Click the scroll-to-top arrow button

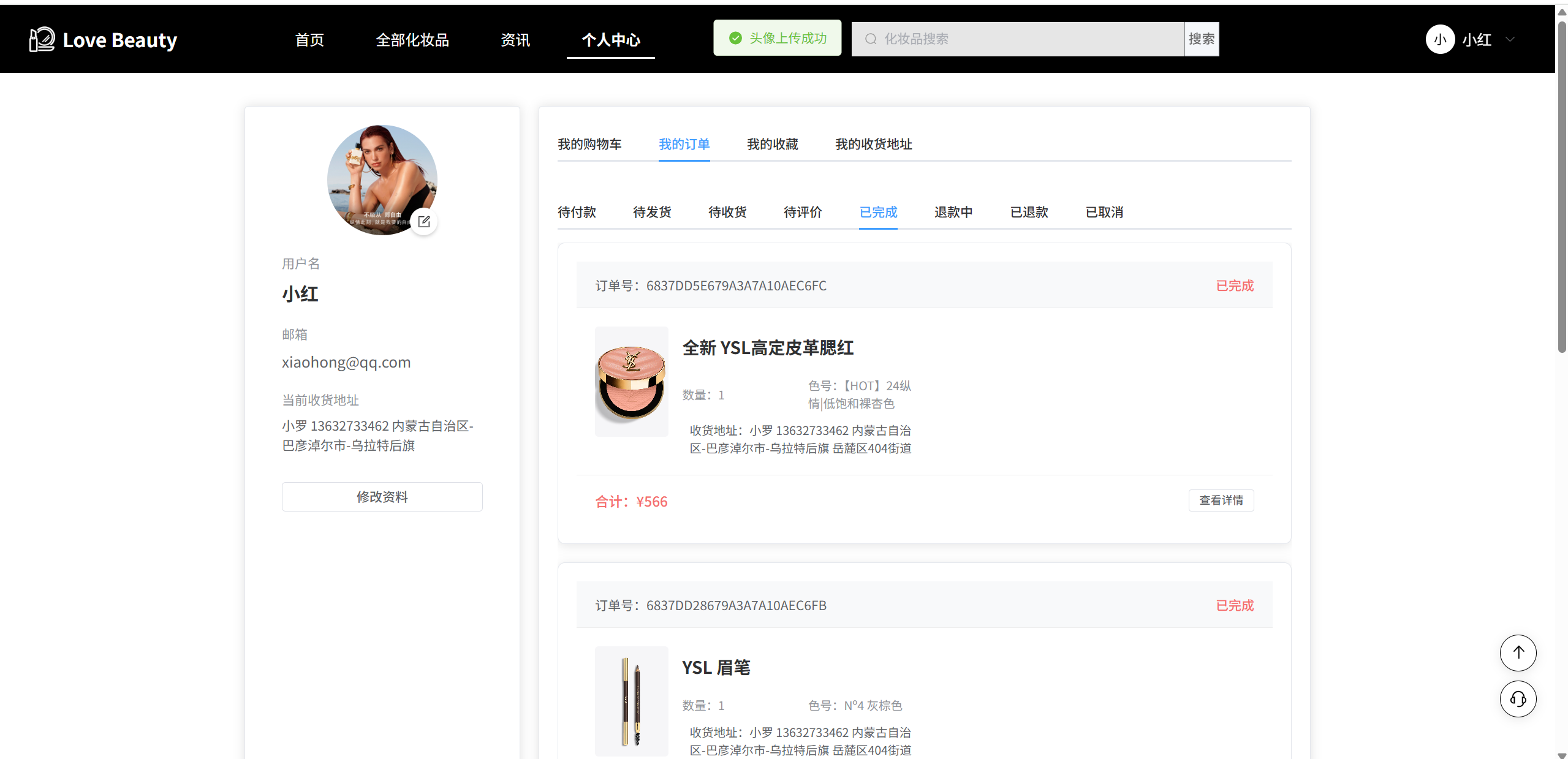click(1518, 652)
